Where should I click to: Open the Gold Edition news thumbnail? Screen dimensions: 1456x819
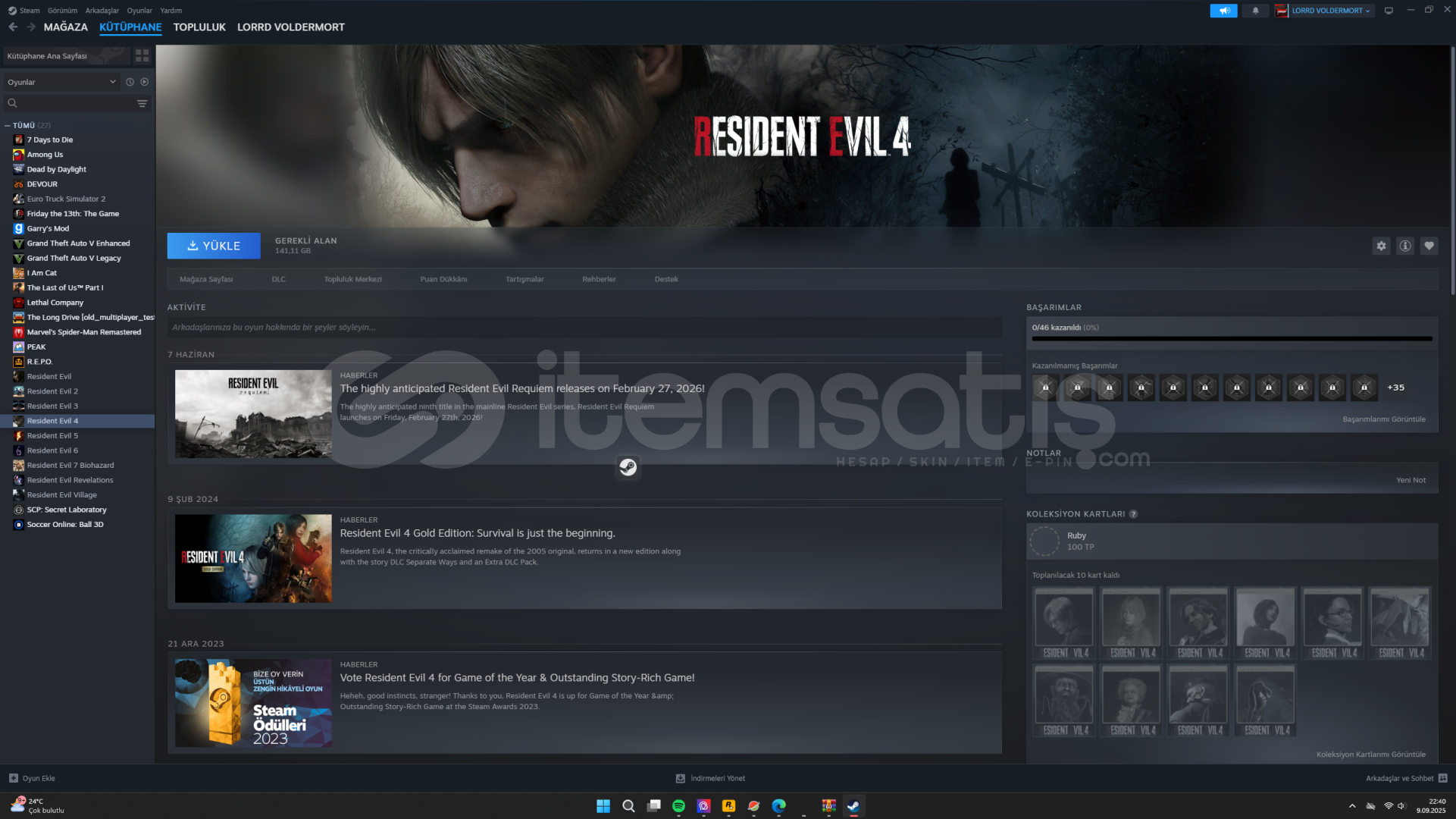[253, 559]
